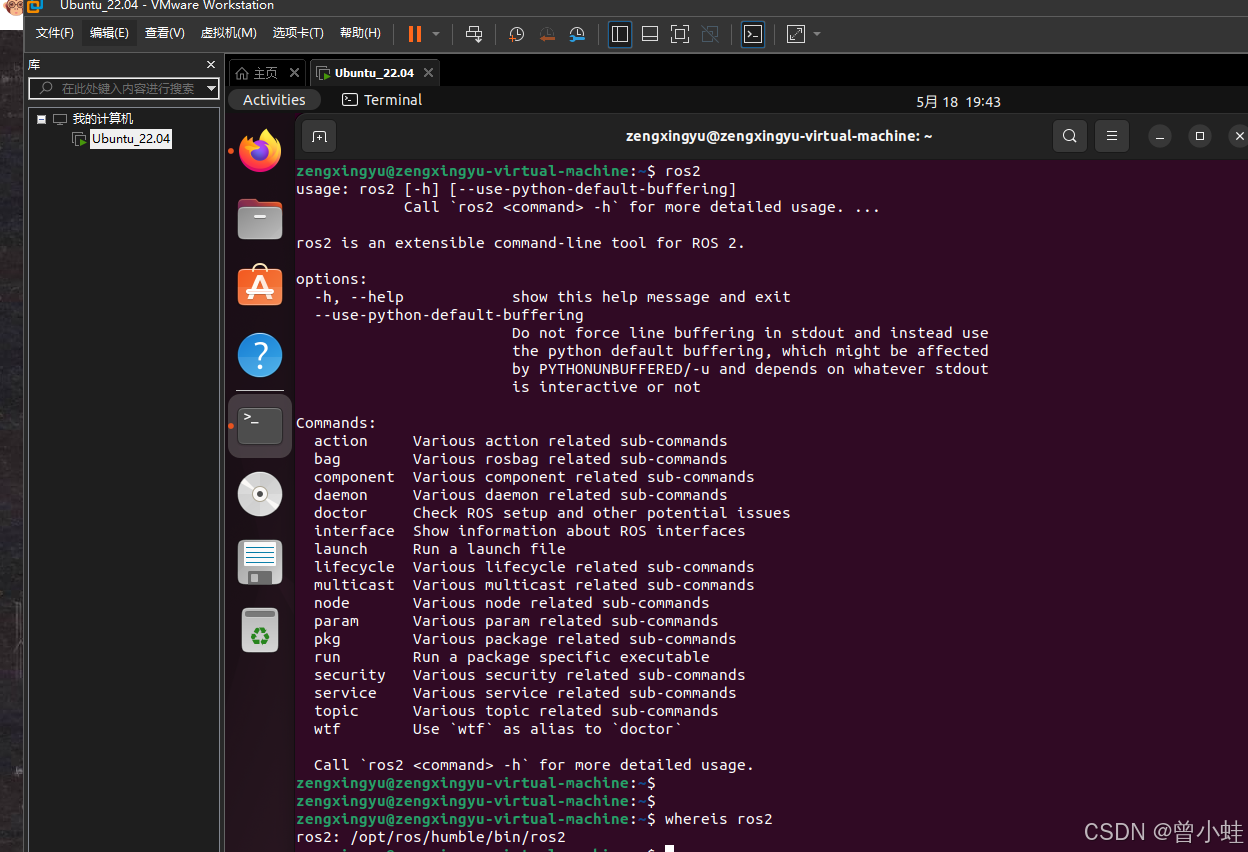1248x852 pixels.
Task: Take a snapshot of the VM
Action: click(x=516, y=34)
